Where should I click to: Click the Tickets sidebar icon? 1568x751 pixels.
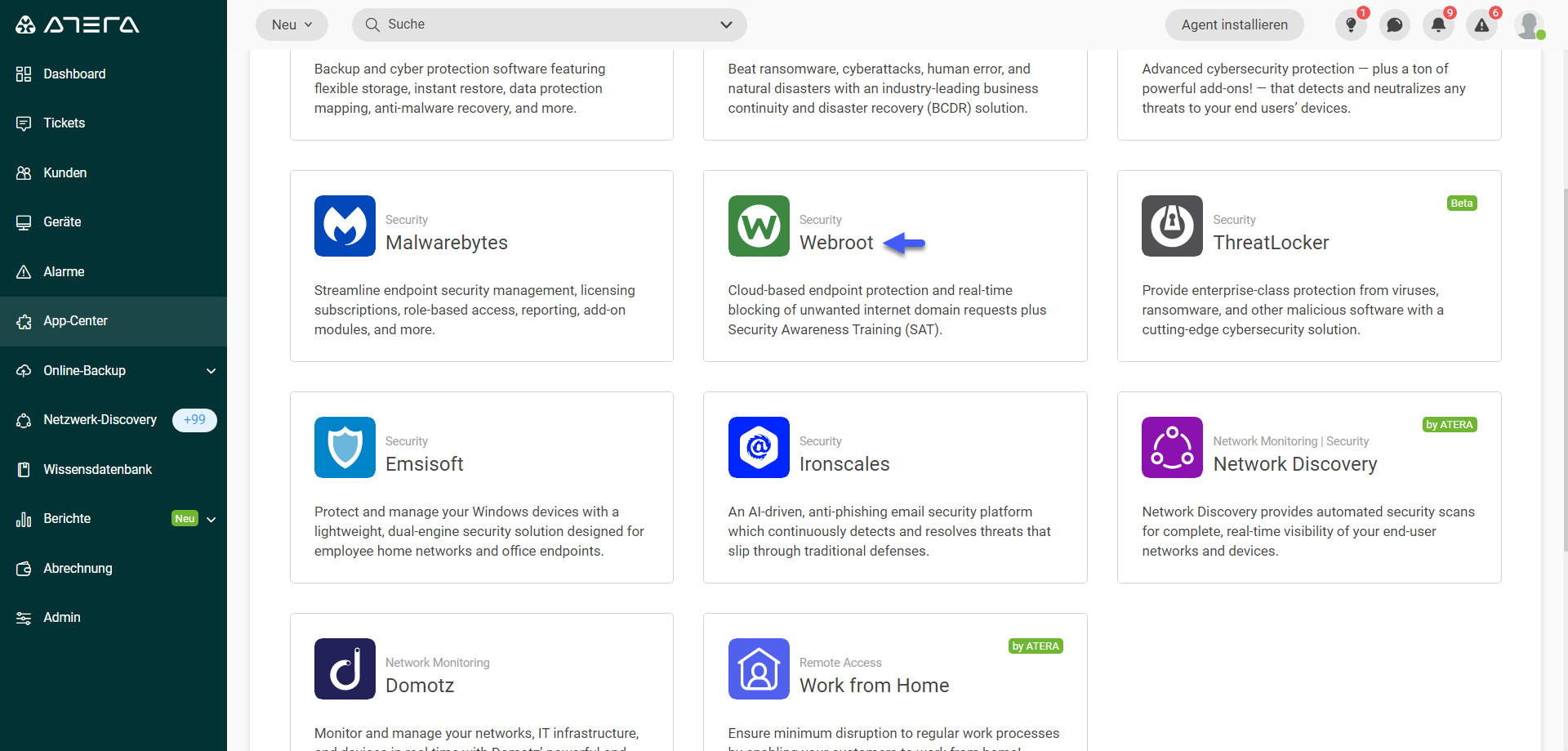tap(24, 123)
